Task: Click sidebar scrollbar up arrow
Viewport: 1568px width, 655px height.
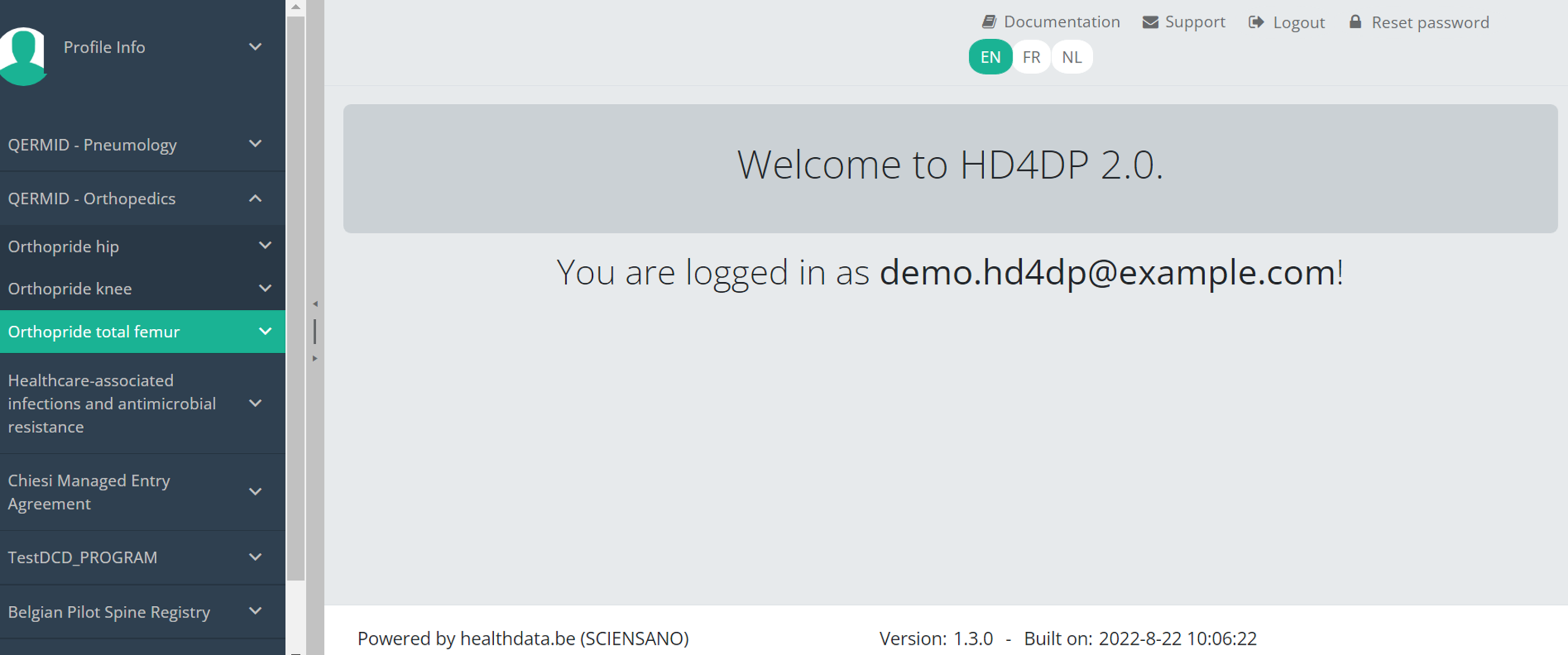Action: 296,7
